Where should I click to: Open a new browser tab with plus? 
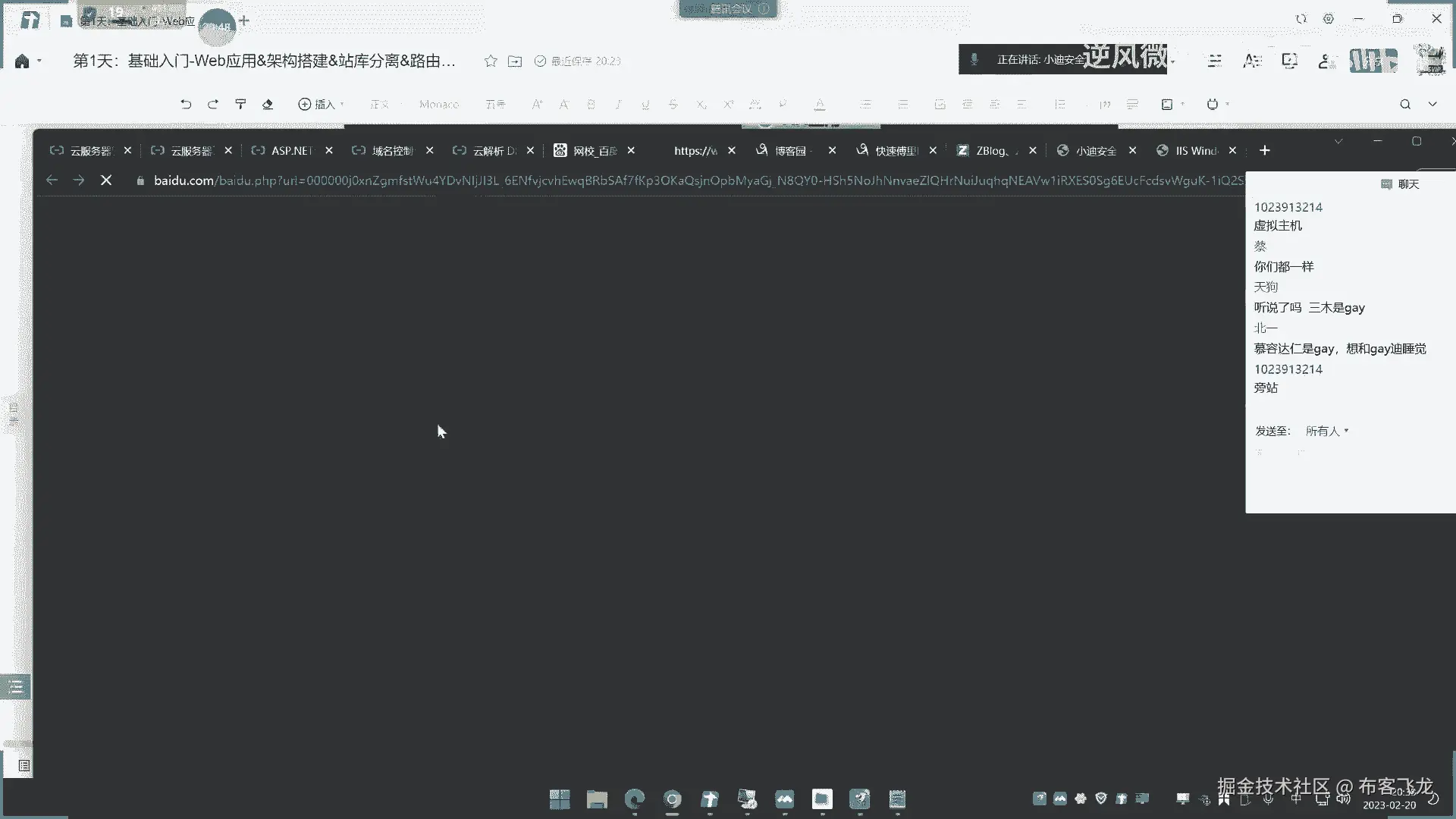coord(1264,151)
